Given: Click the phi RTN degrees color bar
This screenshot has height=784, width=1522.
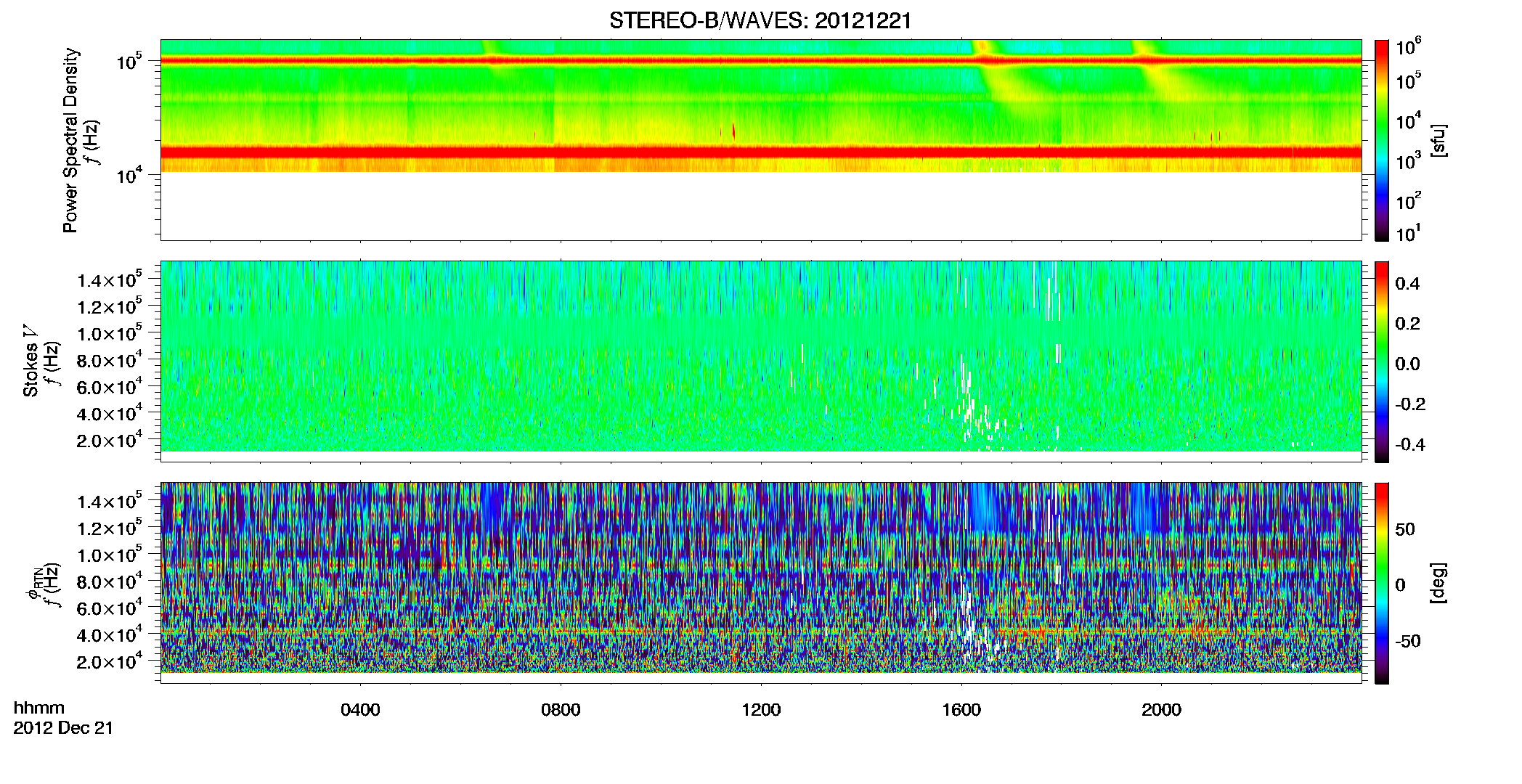Looking at the screenshot, I should 1382,583.
